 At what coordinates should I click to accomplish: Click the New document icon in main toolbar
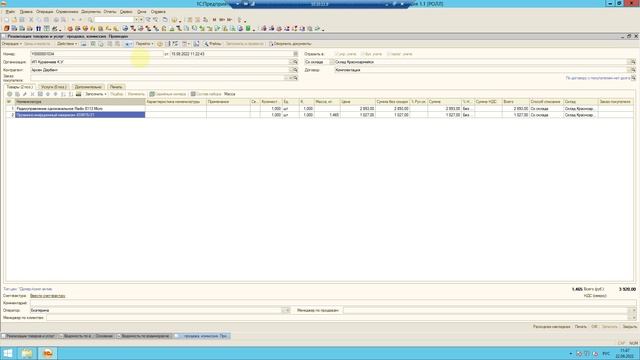click(7, 20)
